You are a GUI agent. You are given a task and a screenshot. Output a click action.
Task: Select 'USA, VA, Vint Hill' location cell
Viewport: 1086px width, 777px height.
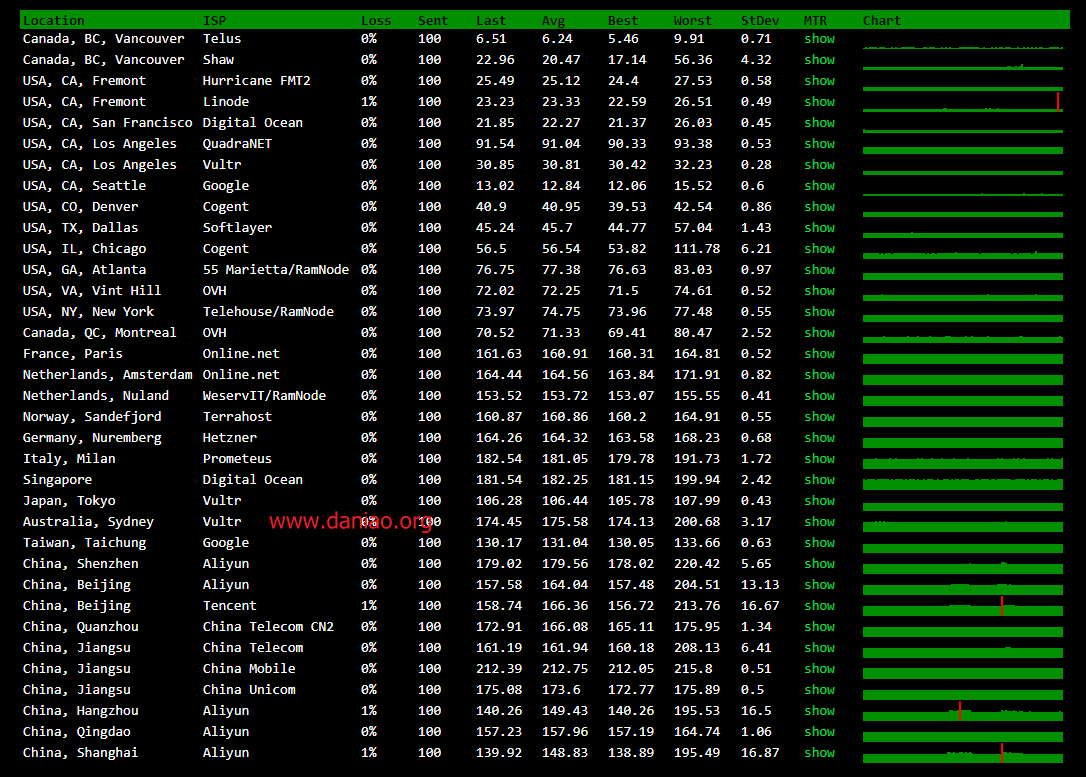click(92, 291)
